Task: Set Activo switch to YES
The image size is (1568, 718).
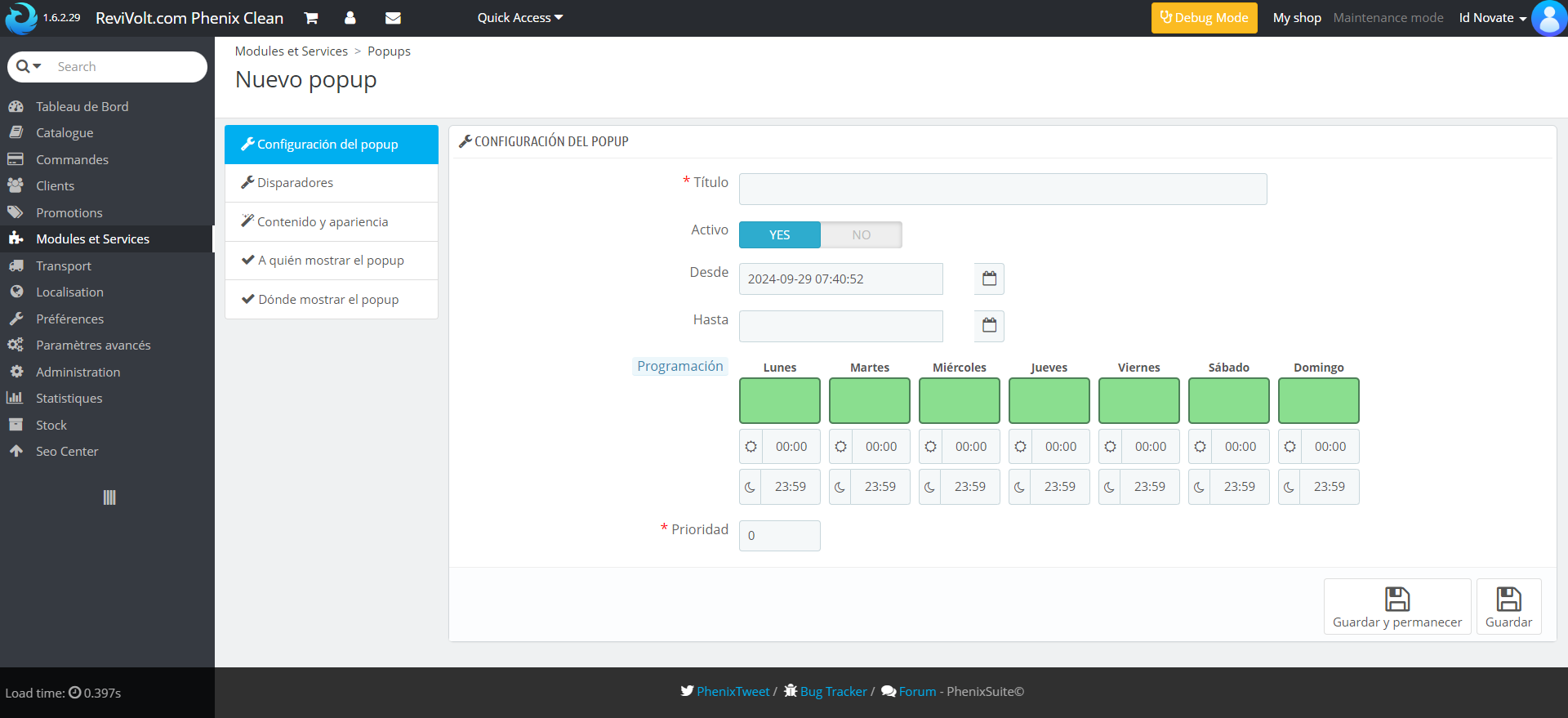Action: (780, 234)
